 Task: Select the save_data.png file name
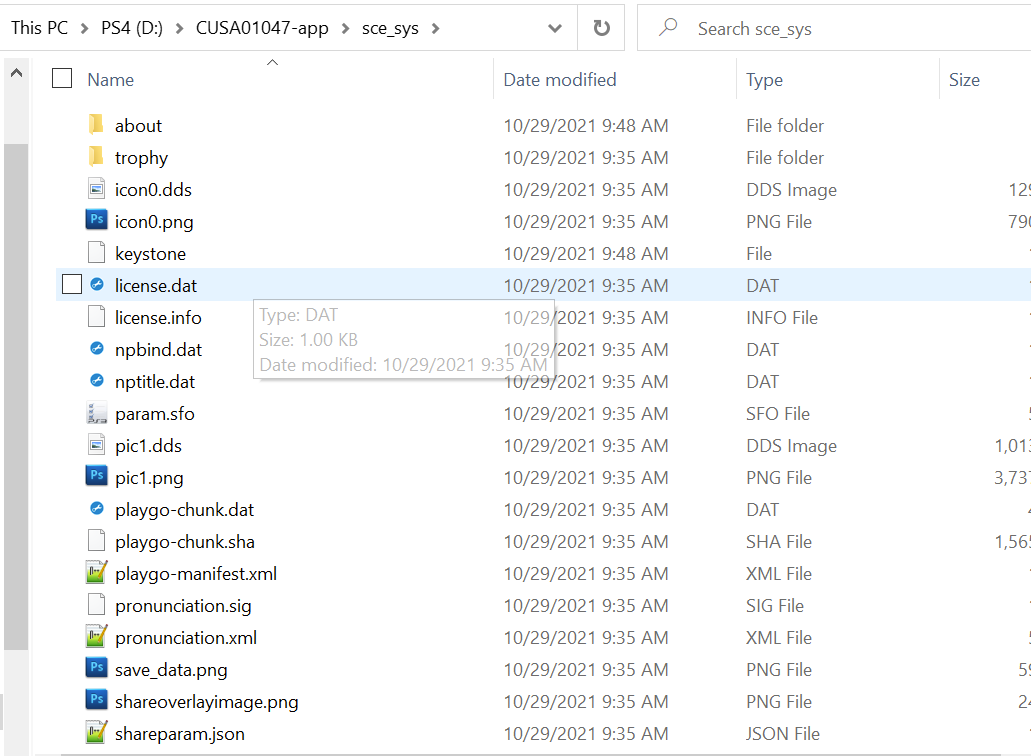pos(171,670)
